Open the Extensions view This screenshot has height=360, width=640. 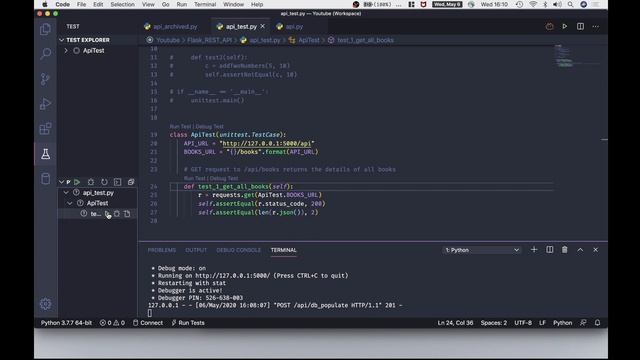pyautogui.click(x=45, y=129)
